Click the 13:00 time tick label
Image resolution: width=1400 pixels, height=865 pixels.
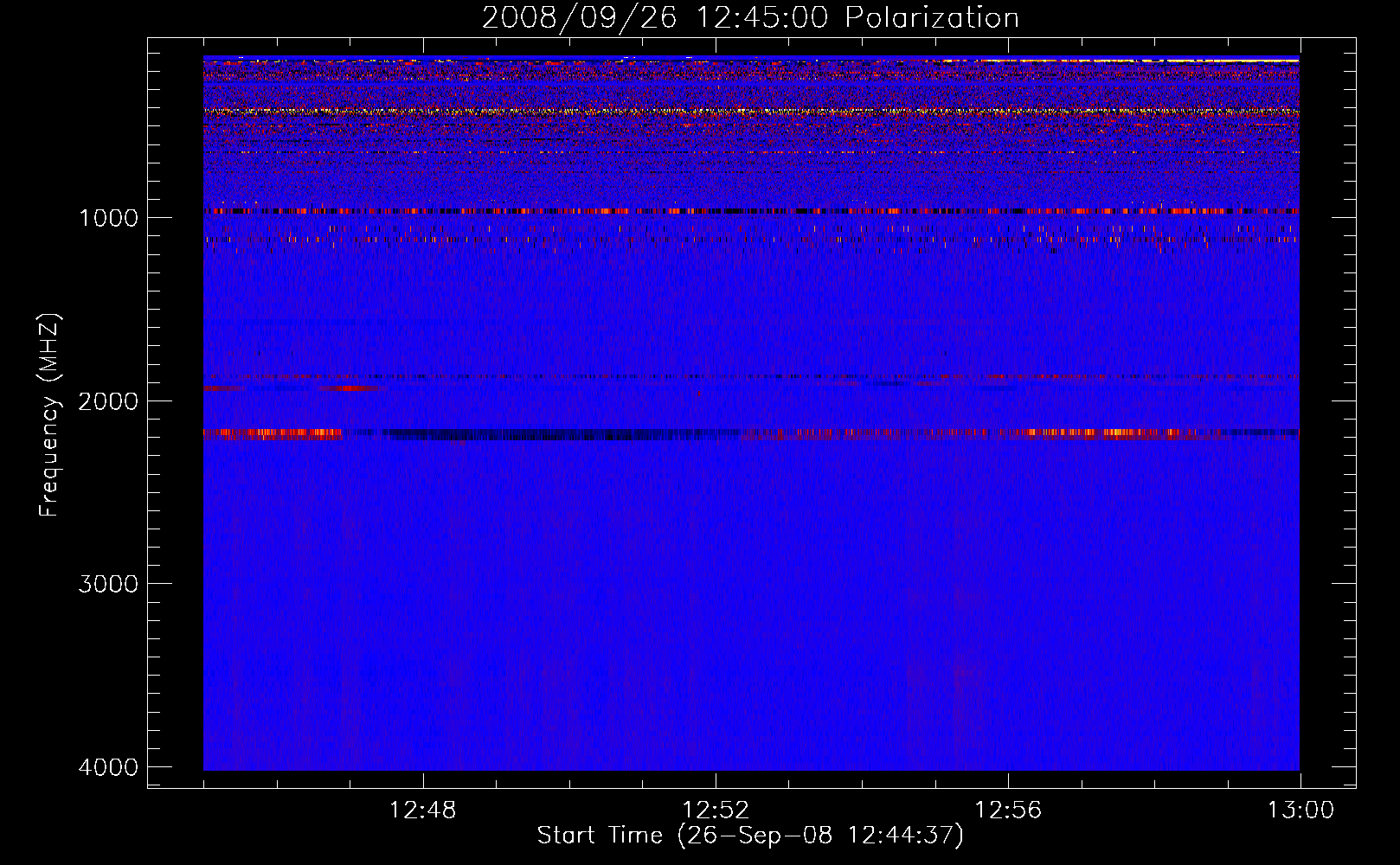pyautogui.click(x=1300, y=811)
